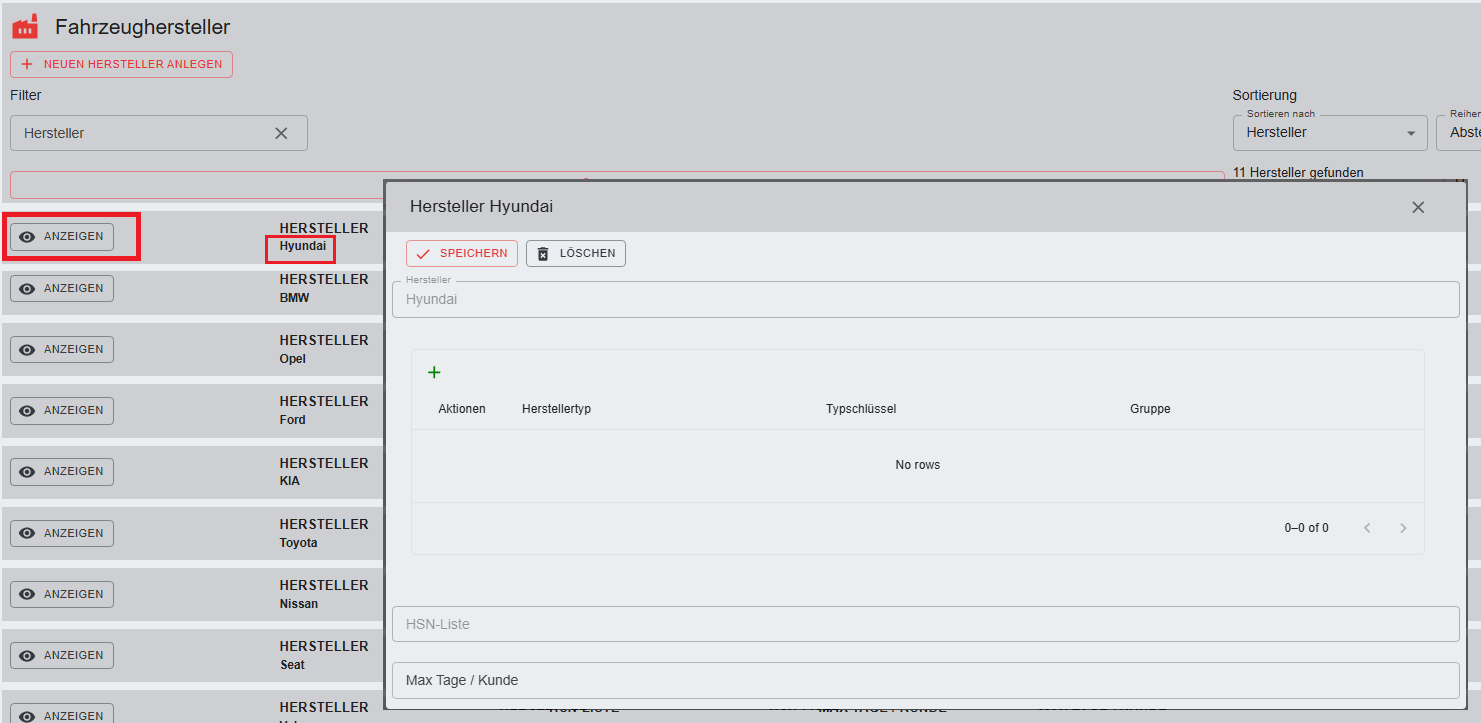Open the Reihenfolge sort order dropdown

[x=1458, y=133]
